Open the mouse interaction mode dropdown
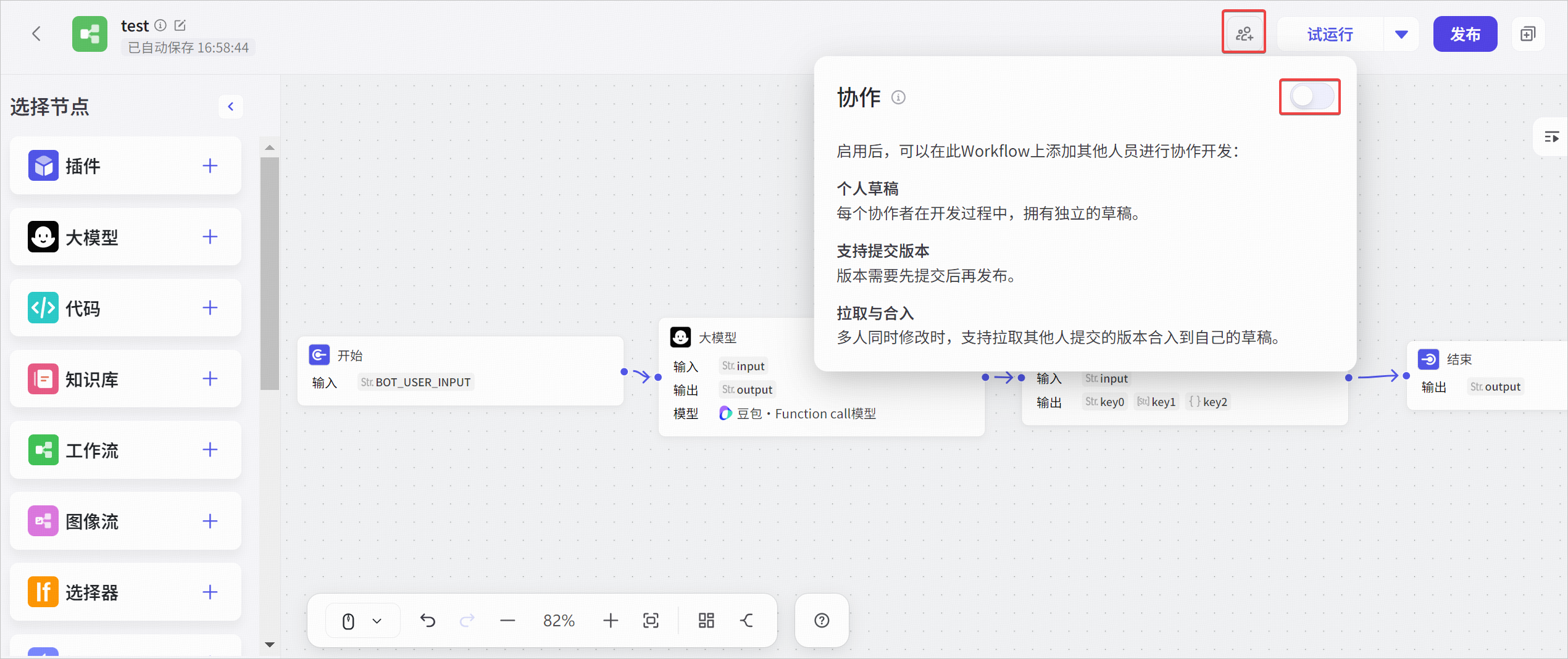The image size is (1568, 659). click(x=362, y=620)
